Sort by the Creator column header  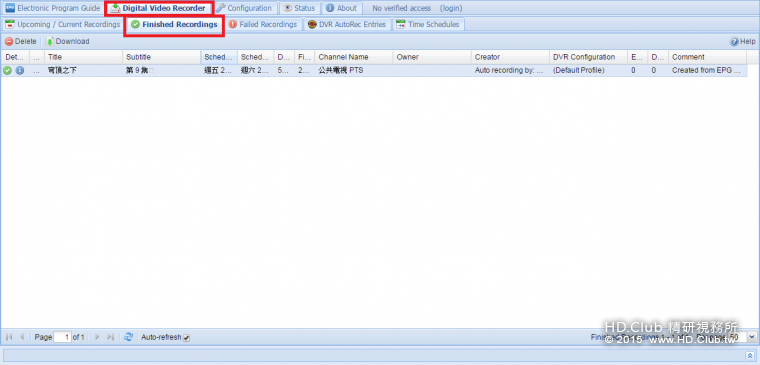pyautogui.click(x=510, y=57)
